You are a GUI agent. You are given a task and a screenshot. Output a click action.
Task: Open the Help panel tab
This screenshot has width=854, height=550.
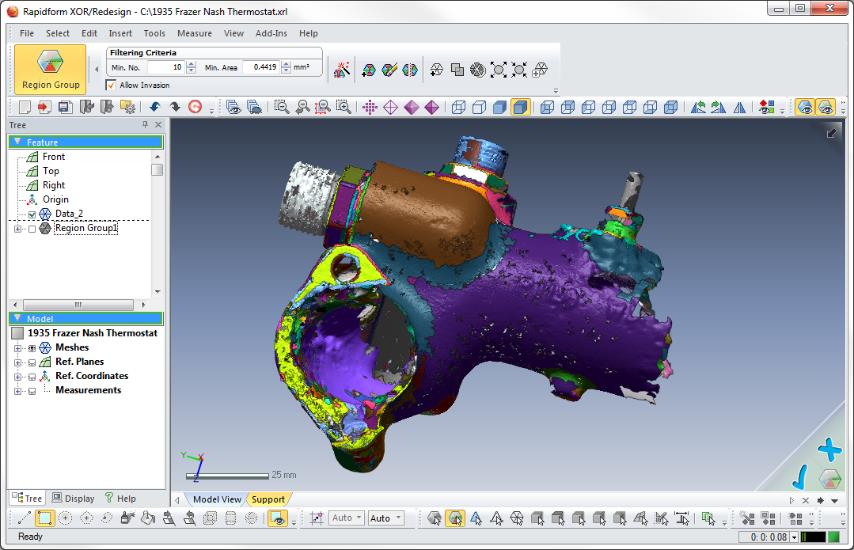click(x=120, y=498)
